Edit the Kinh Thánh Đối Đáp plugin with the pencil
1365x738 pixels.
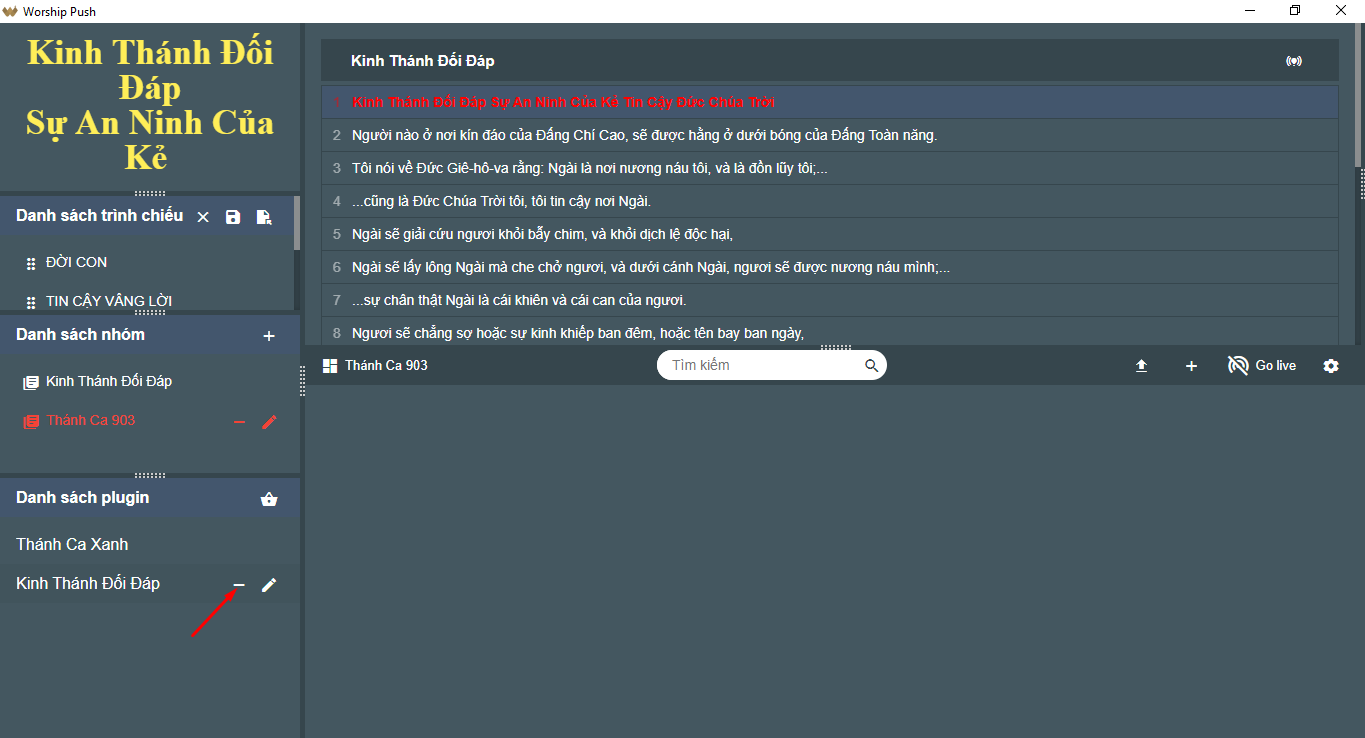[x=269, y=585]
